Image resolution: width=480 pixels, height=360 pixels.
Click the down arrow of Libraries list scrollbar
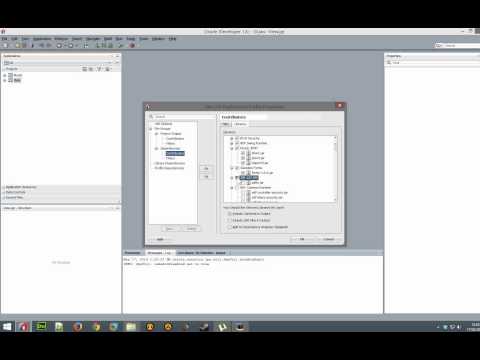[x=335, y=199]
